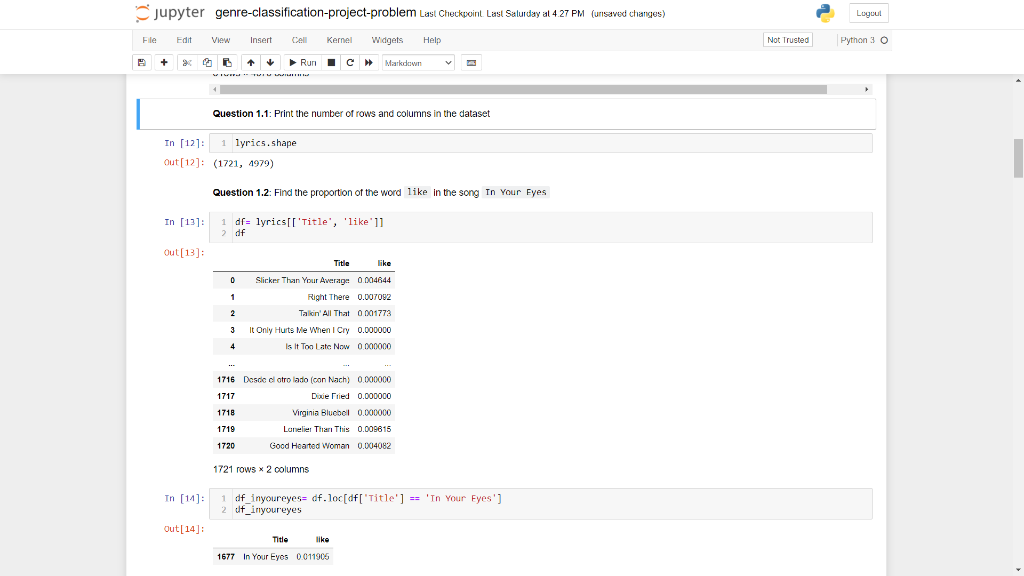Viewport: 1024px width, 576px height.
Task: Save the notebook using the save icon
Action: [143, 62]
